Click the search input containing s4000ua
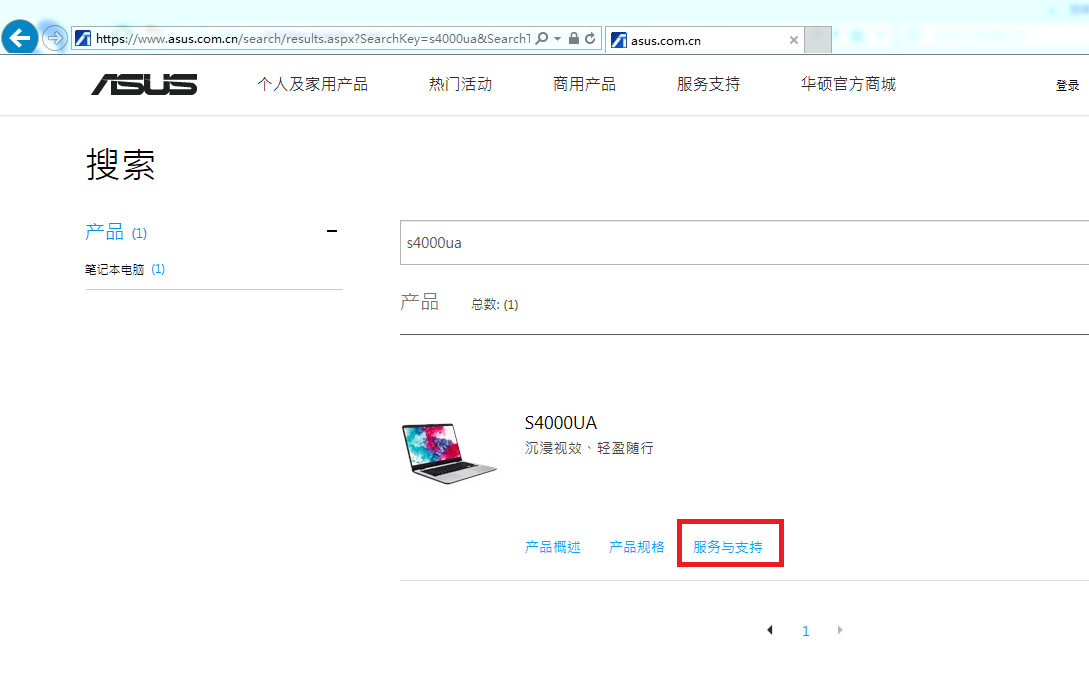This screenshot has width=1089, height=695. click(x=700, y=242)
